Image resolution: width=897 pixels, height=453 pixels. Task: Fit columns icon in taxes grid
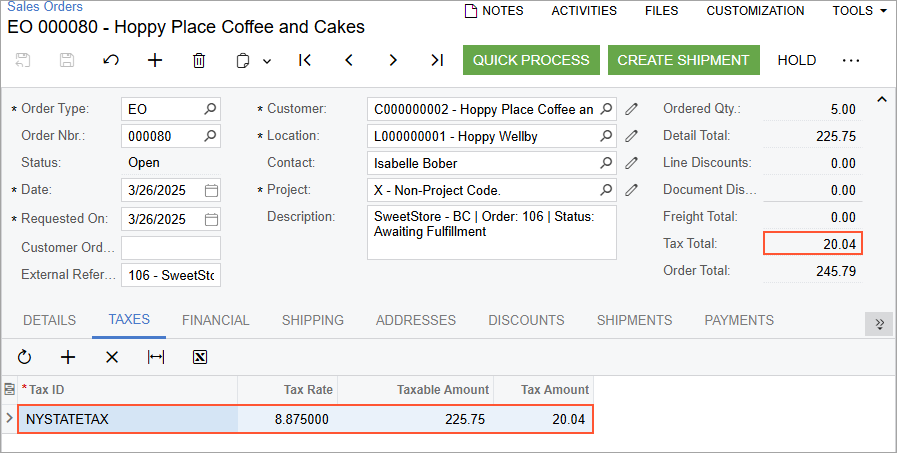coord(156,357)
